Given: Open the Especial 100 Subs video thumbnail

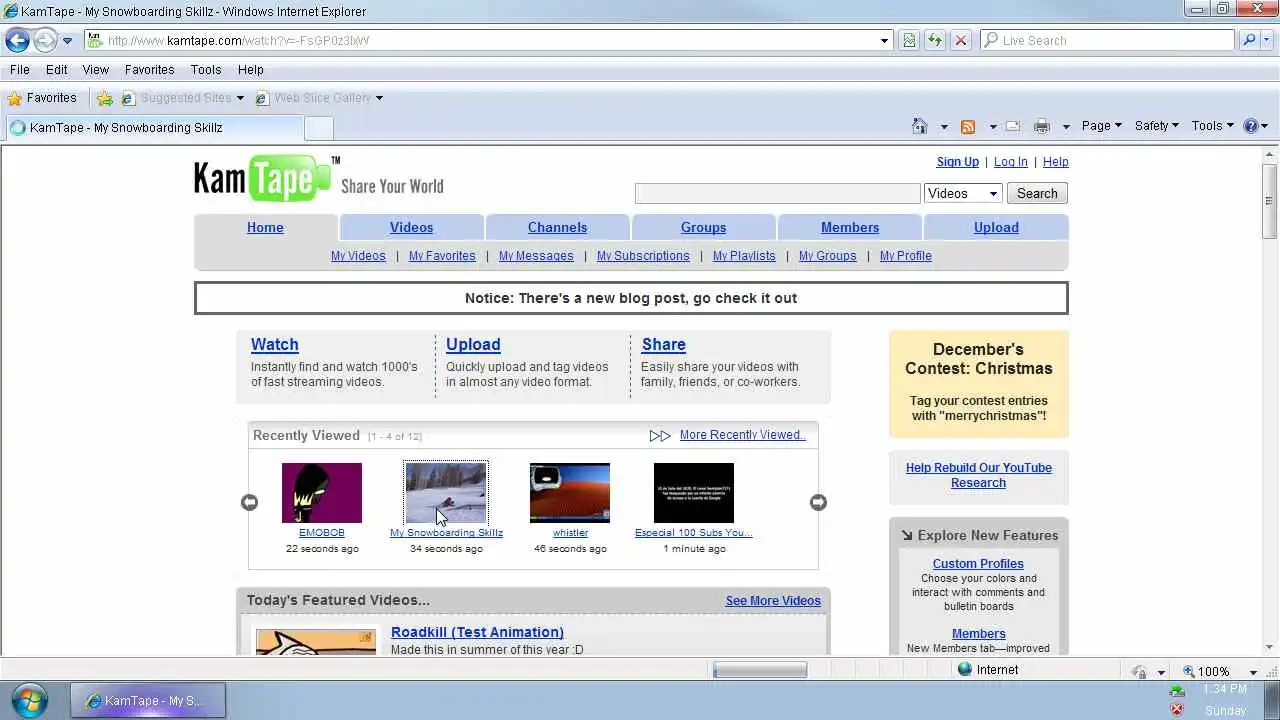Looking at the screenshot, I should point(694,493).
